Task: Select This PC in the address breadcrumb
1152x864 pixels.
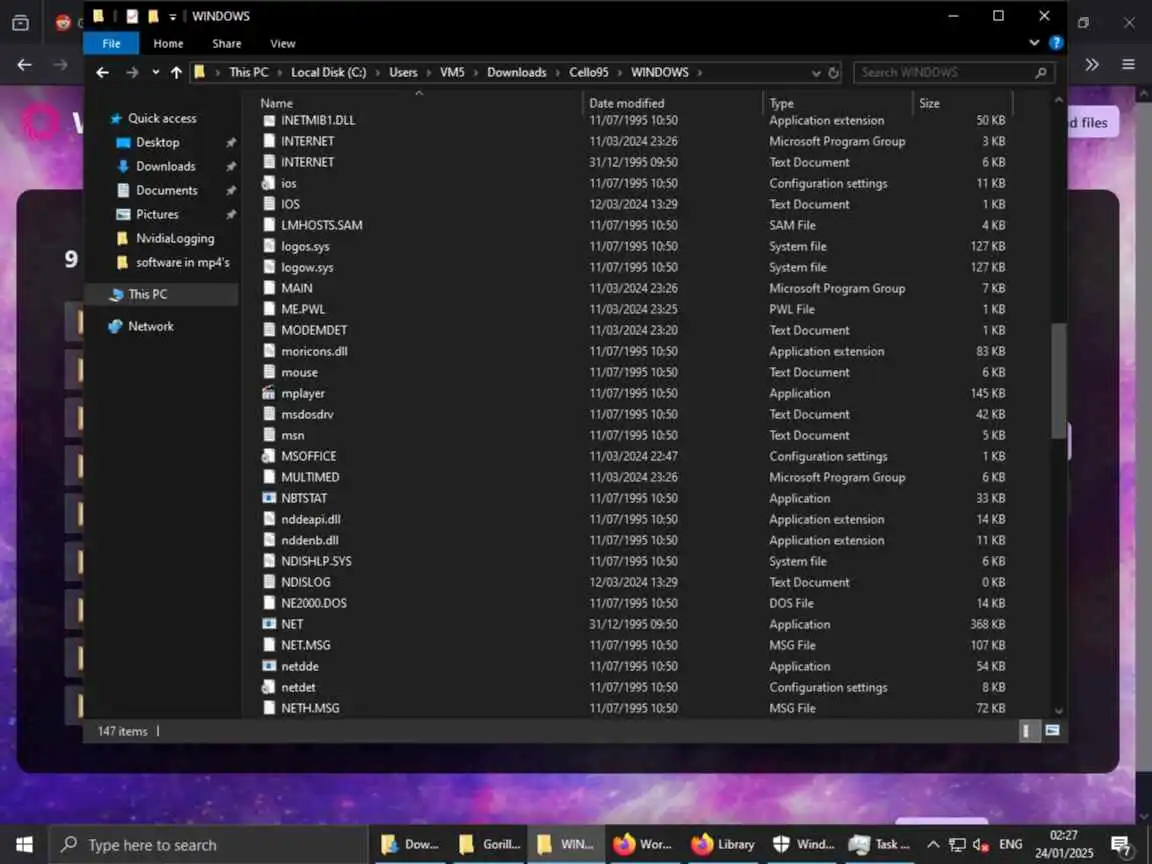Action: pyautogui.click(x=248, y=72)
